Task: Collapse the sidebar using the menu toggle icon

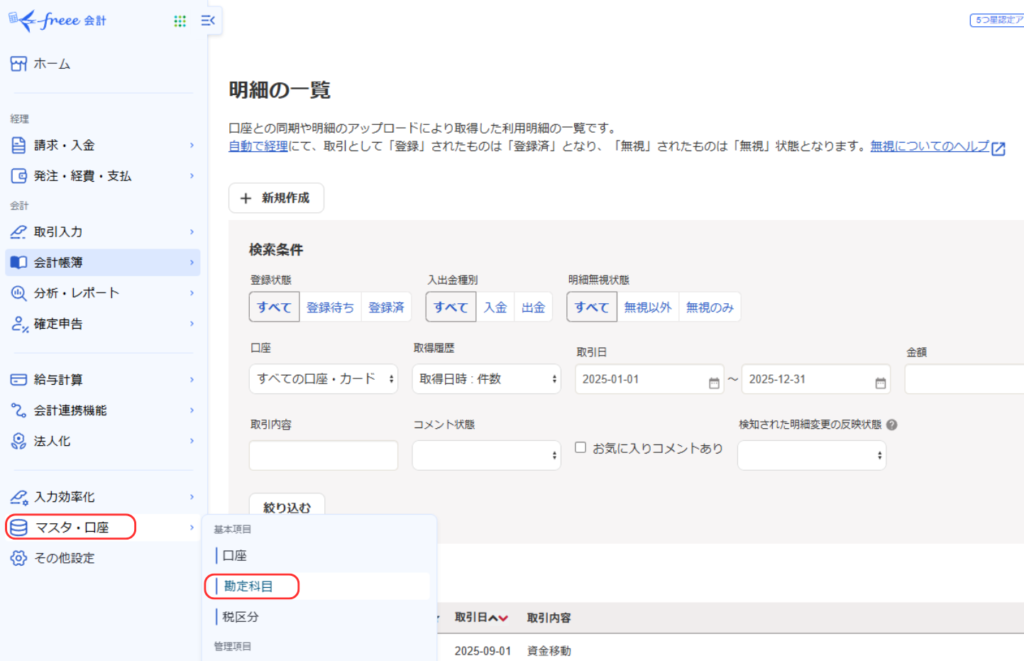Action: click(208, 21)
